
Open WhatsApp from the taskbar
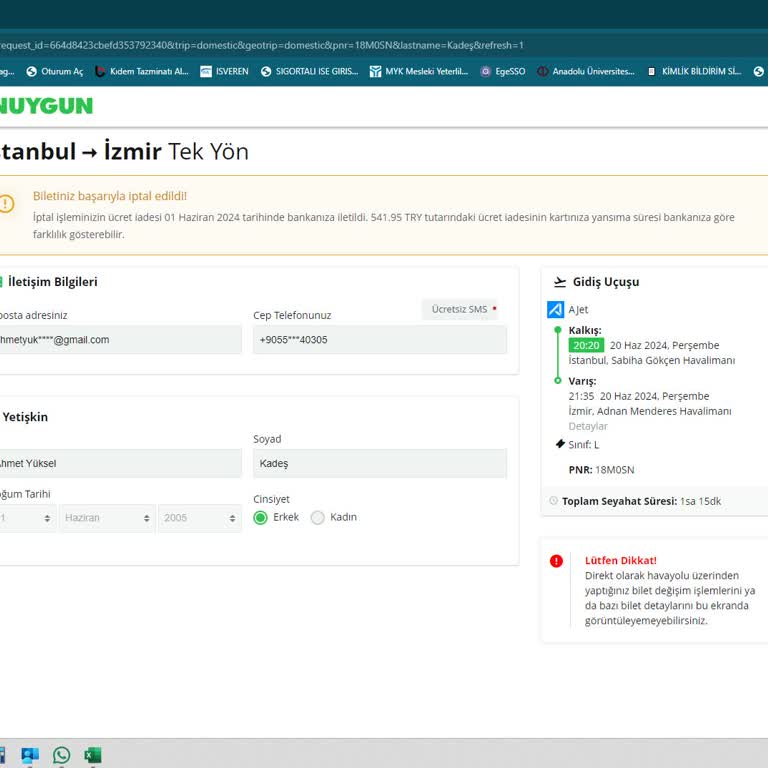click(62, 755)
